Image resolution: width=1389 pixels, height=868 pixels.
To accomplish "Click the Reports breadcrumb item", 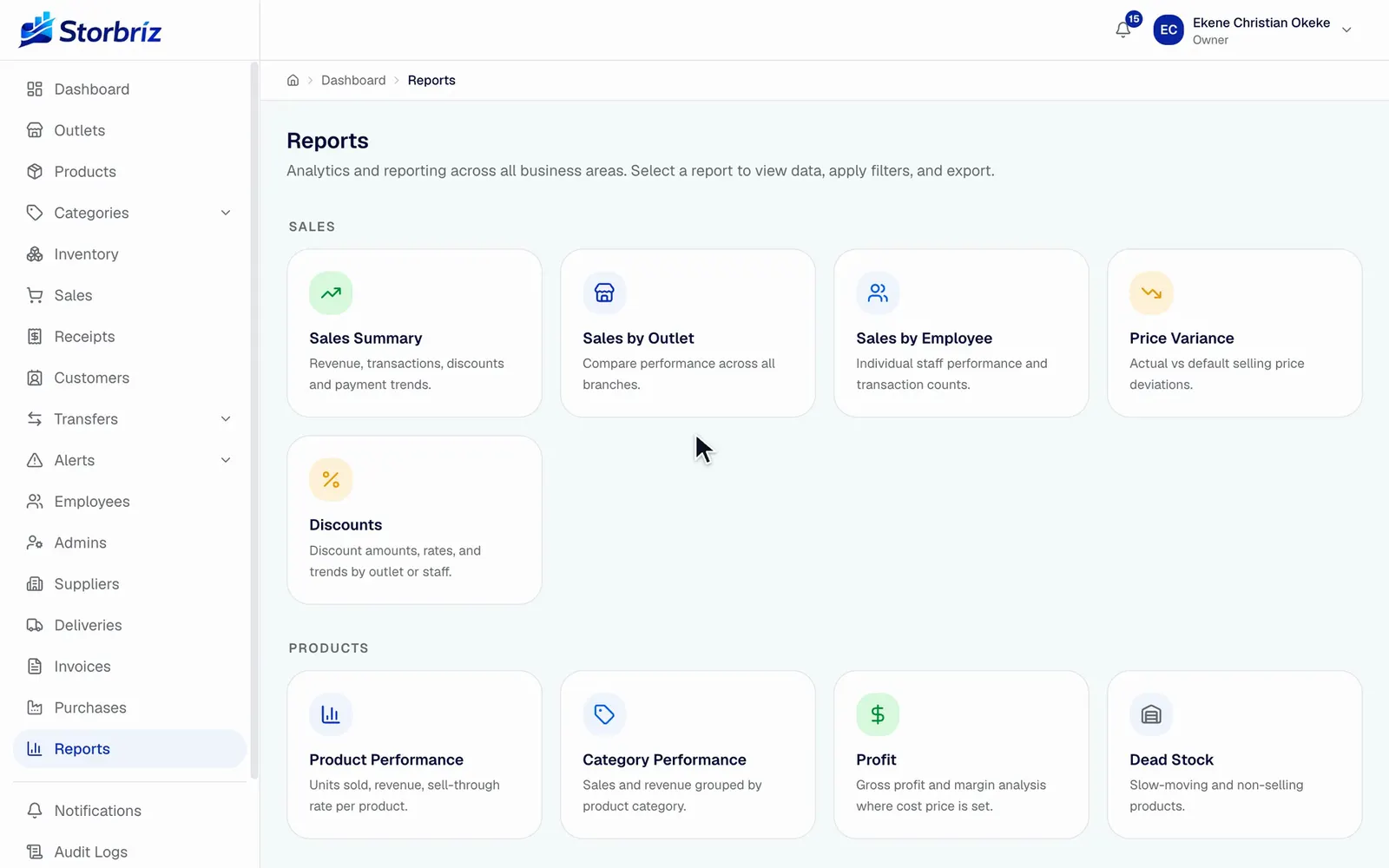I will tap(431, 80).
